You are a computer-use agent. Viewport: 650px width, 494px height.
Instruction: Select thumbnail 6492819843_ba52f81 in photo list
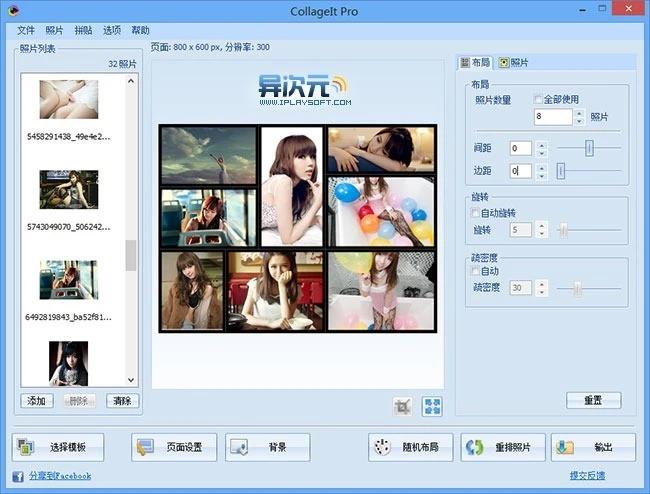tap(69, 280)
